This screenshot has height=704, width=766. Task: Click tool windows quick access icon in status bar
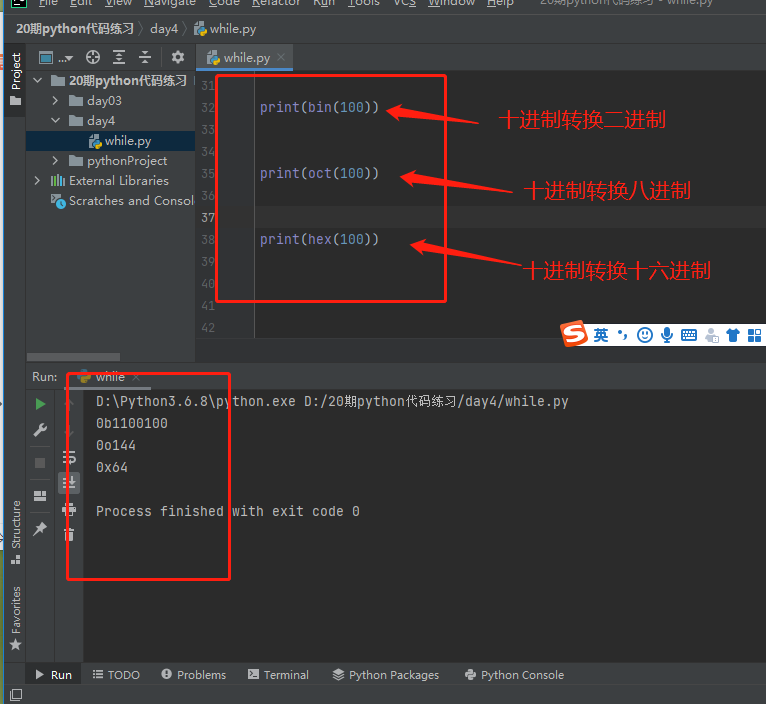pos(16,694)
